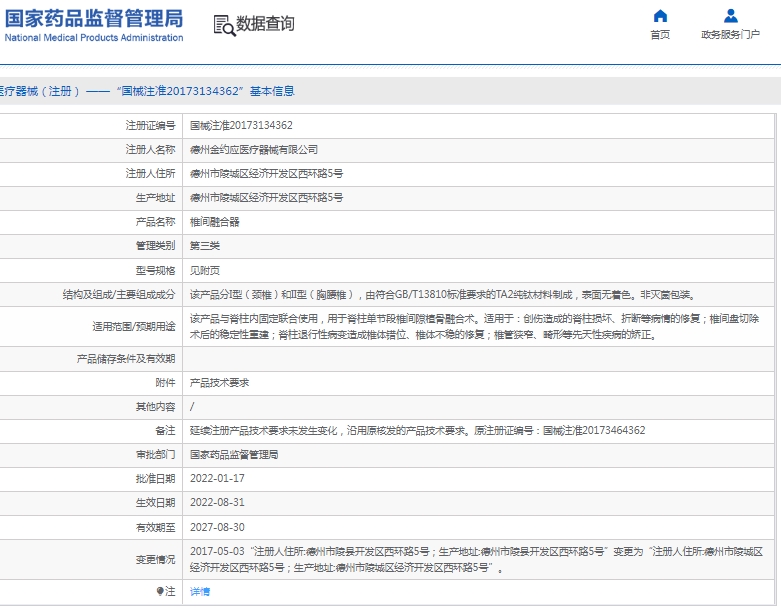
Task: Click the 备注 row label
Action: point(165,430)
